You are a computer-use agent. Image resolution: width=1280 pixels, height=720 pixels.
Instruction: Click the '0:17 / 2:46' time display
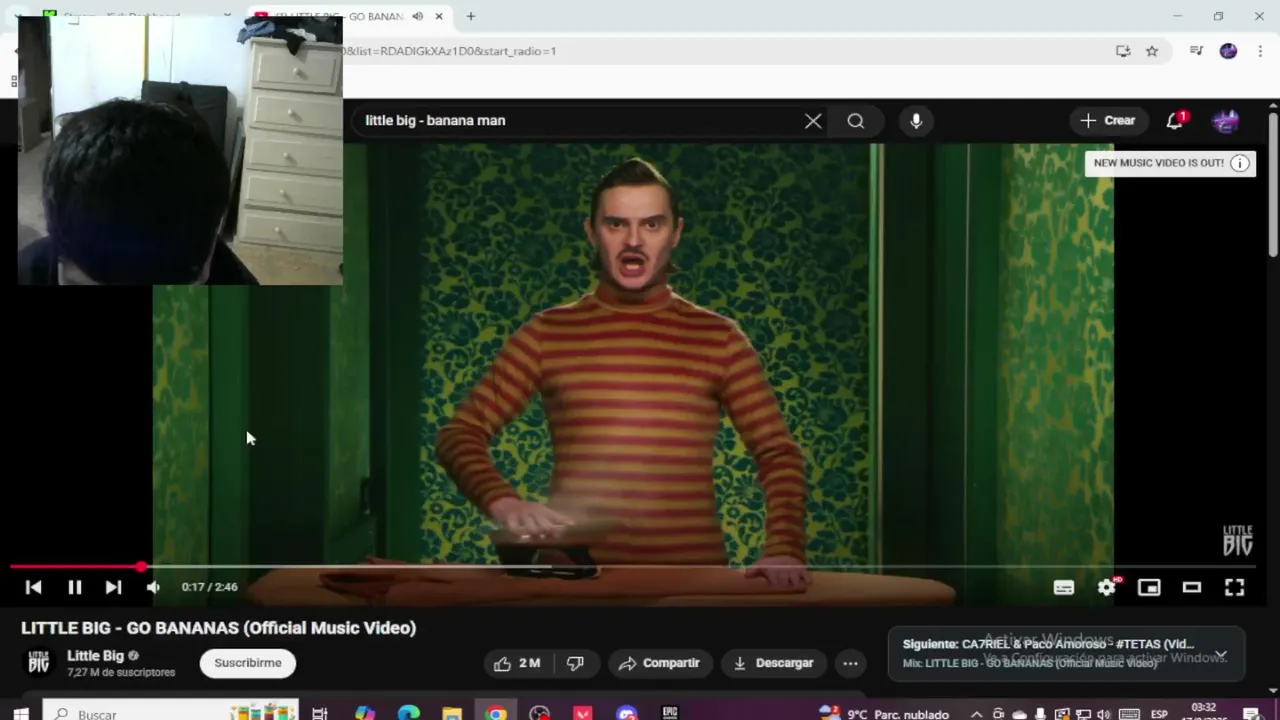(x=209, y=587)
